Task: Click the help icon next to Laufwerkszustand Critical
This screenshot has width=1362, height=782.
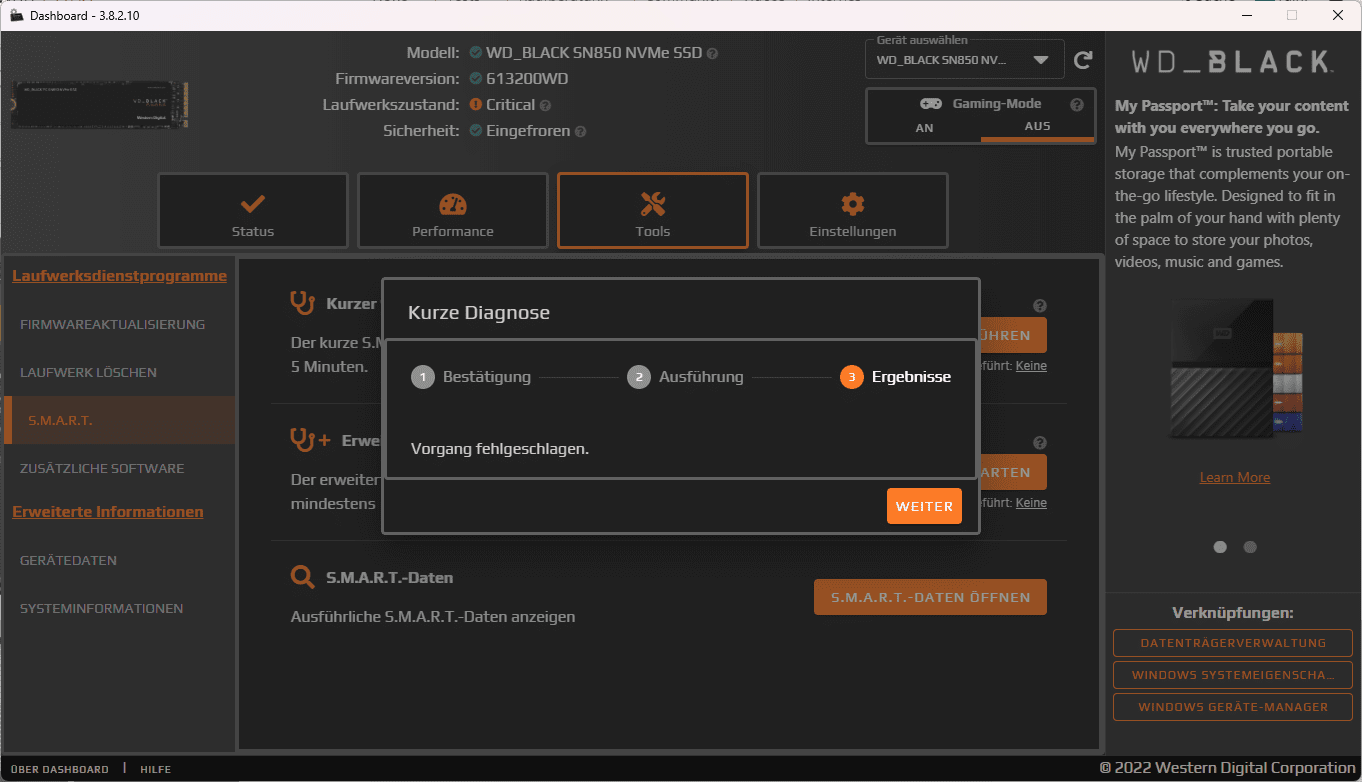Action: 545,105
